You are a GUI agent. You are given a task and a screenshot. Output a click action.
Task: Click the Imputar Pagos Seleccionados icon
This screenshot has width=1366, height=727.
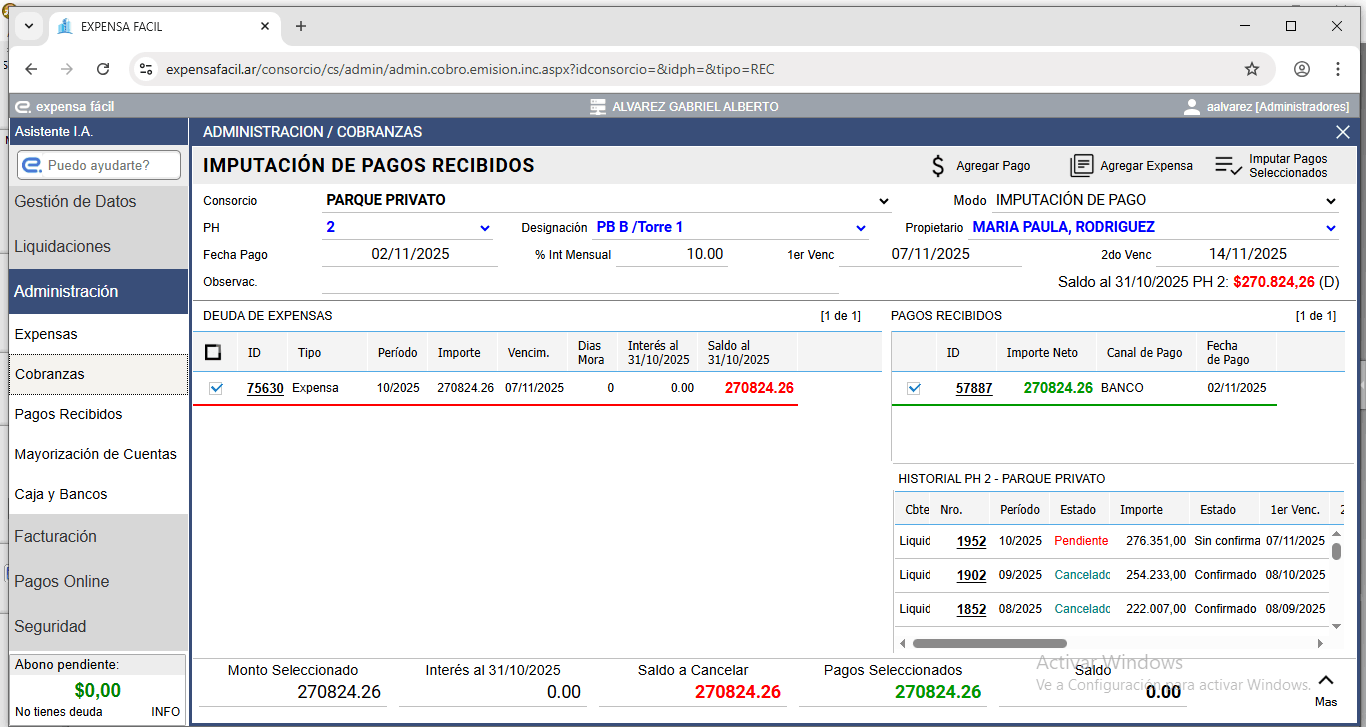point(1228,166)
